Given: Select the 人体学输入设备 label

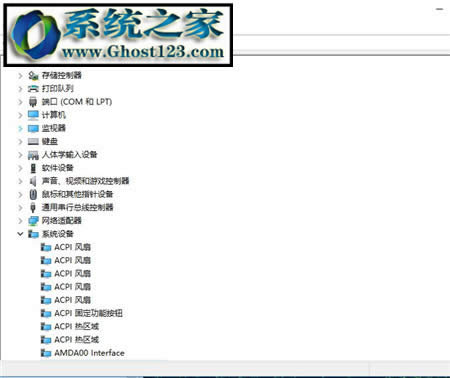Looking at the screenshot, I should pos(70,155).
